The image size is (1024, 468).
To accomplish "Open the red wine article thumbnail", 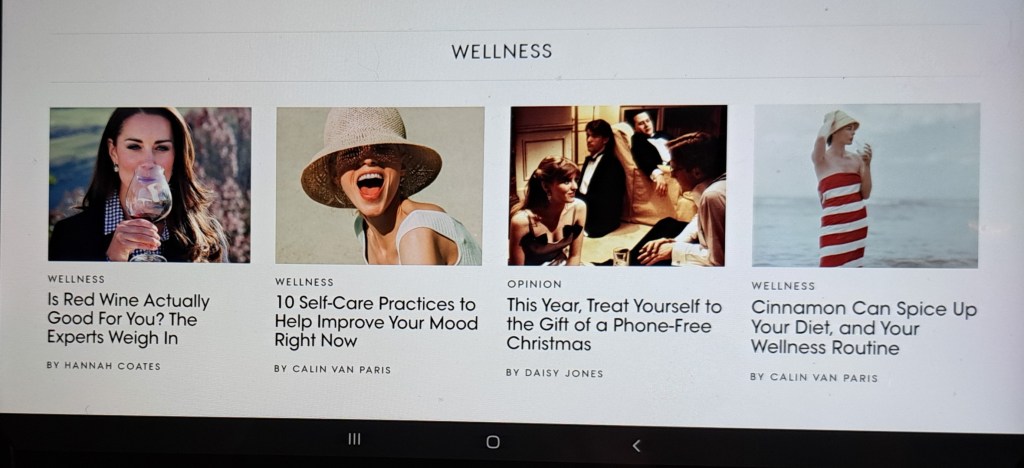I will click(x=150, y=185).
